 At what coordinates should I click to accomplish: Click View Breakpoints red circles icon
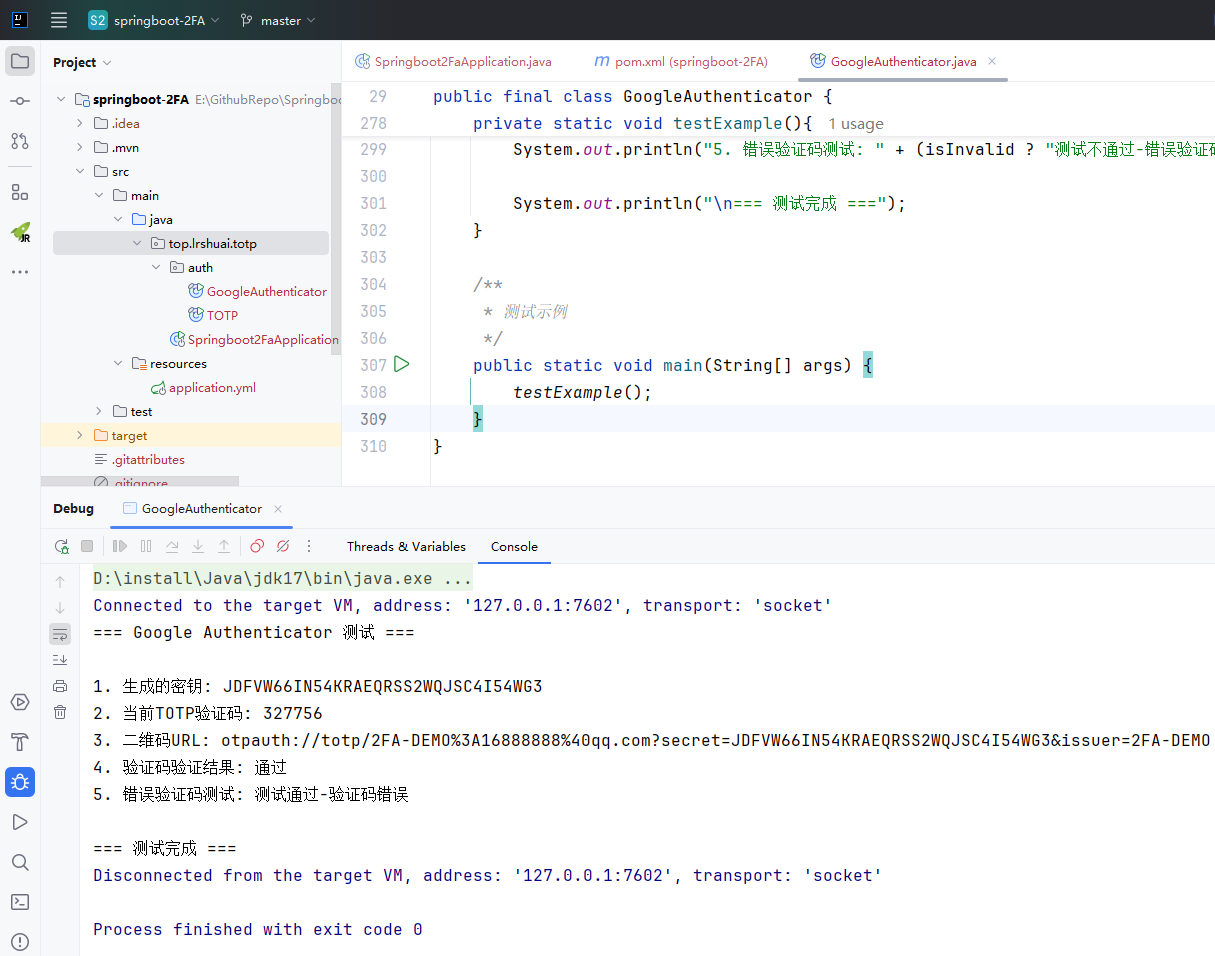point(257,546)
